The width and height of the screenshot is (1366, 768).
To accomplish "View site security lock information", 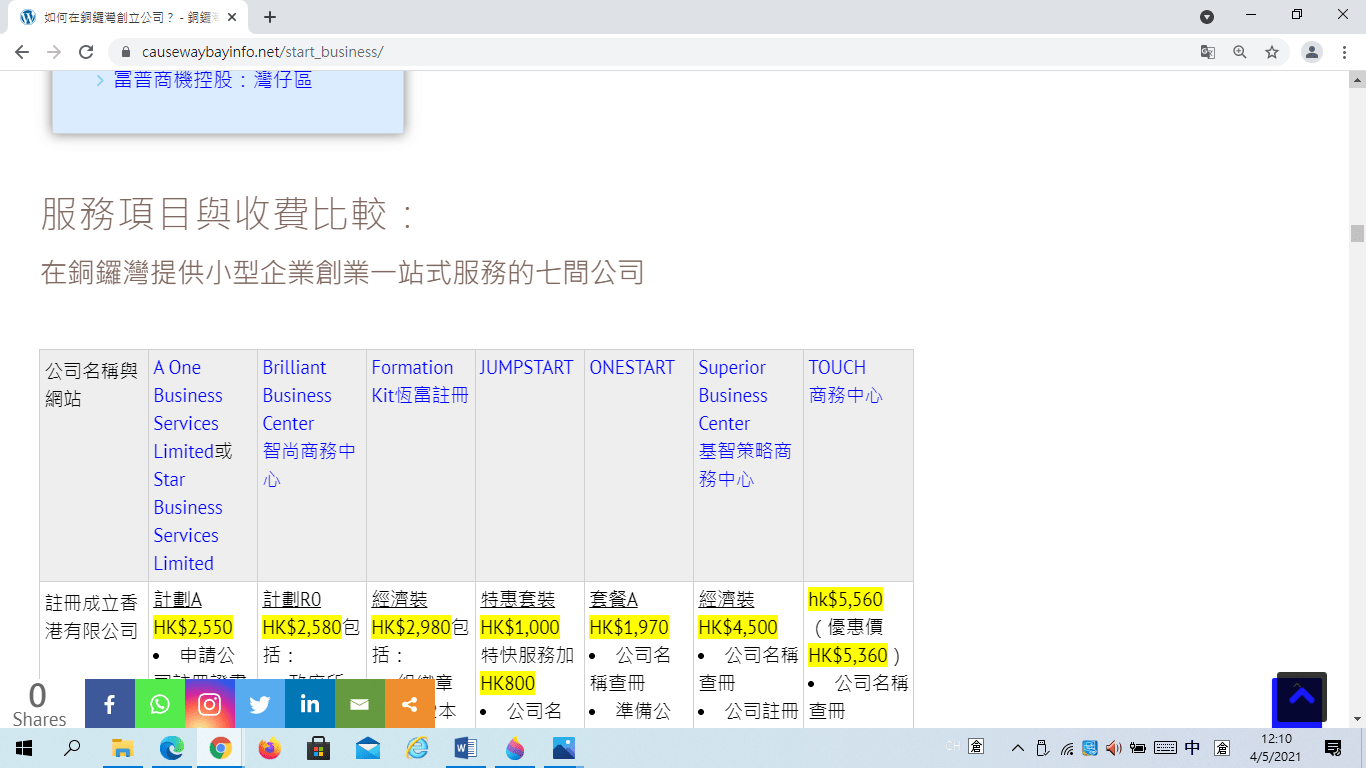I will [x=126, y=52].
